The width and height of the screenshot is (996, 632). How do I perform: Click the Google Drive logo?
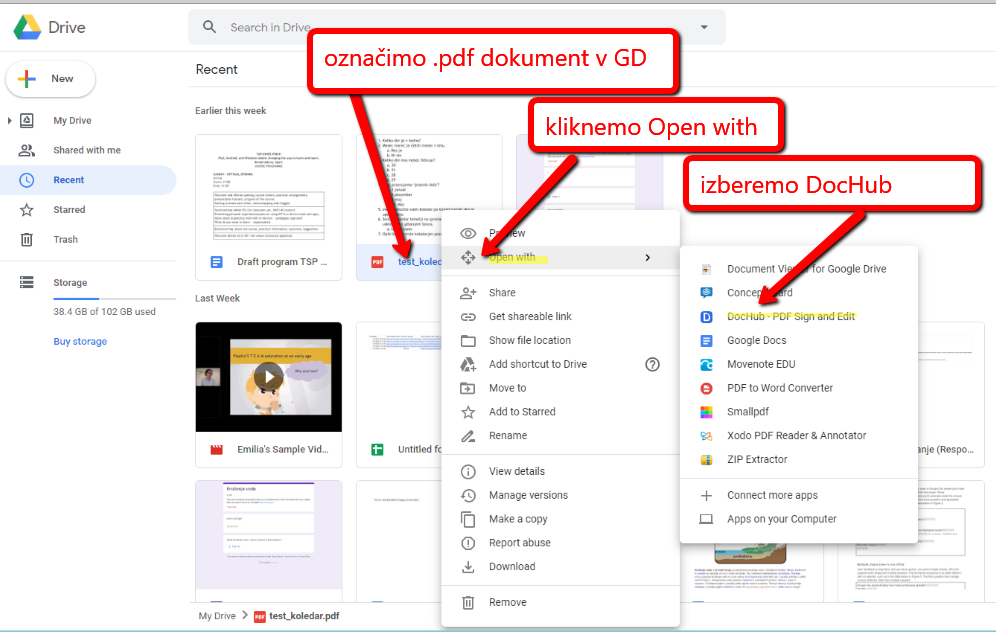(x=28, y=27)
